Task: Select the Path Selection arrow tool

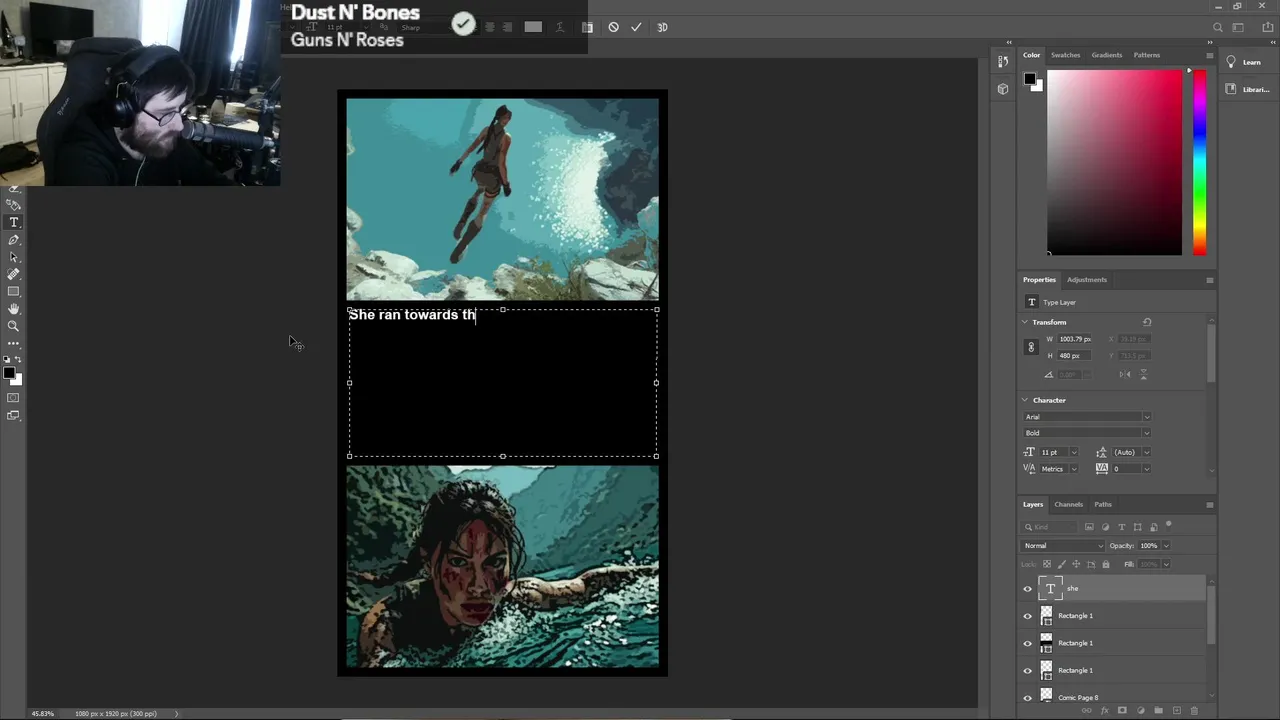Action: pos(14,257)
